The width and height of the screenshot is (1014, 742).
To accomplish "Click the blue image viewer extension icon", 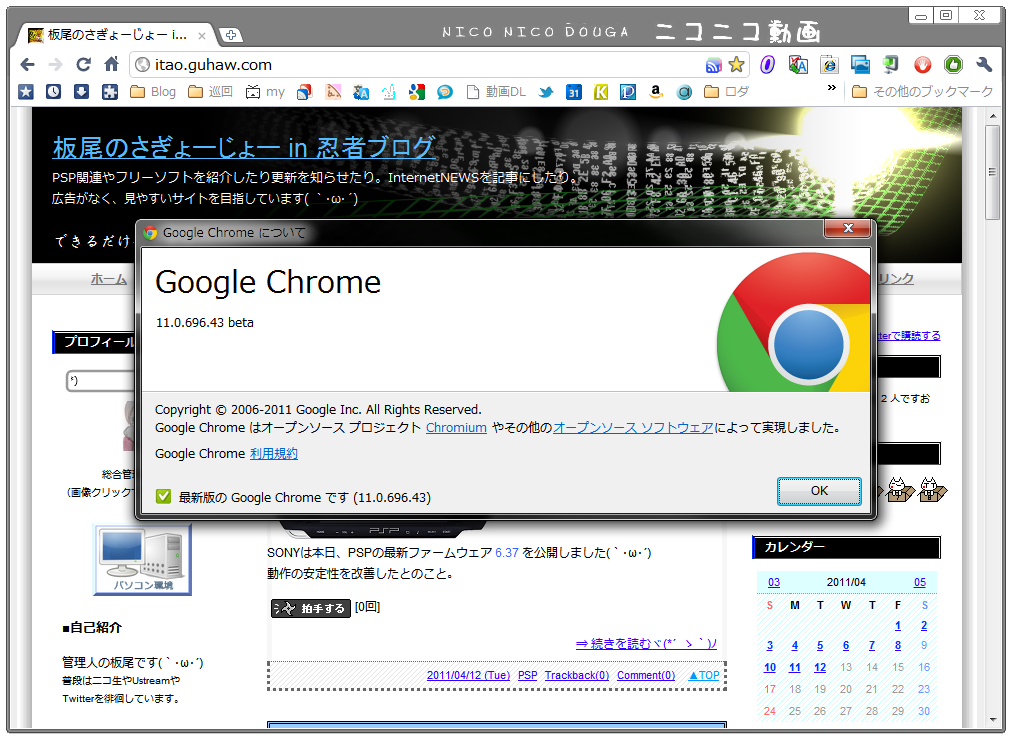I will point(860,65).
